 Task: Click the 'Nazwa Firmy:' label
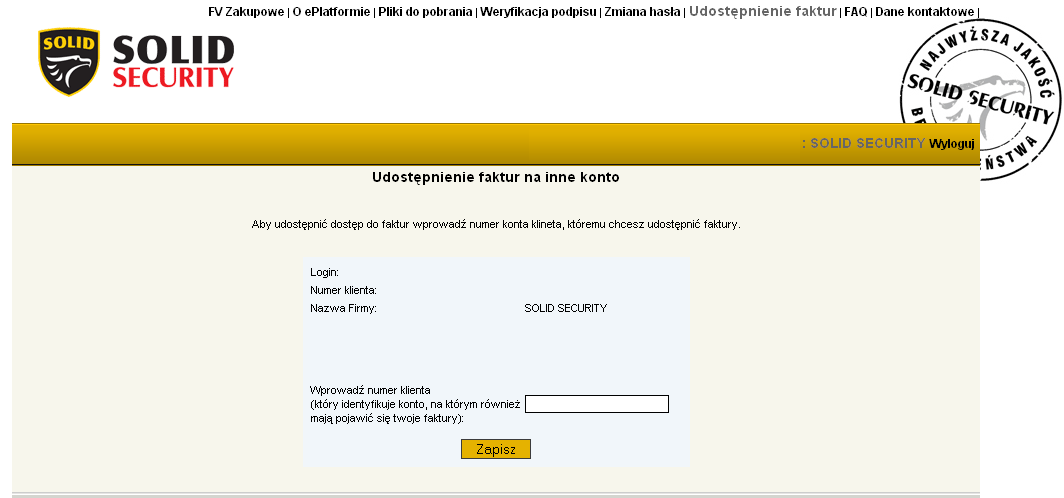point(343,308)
